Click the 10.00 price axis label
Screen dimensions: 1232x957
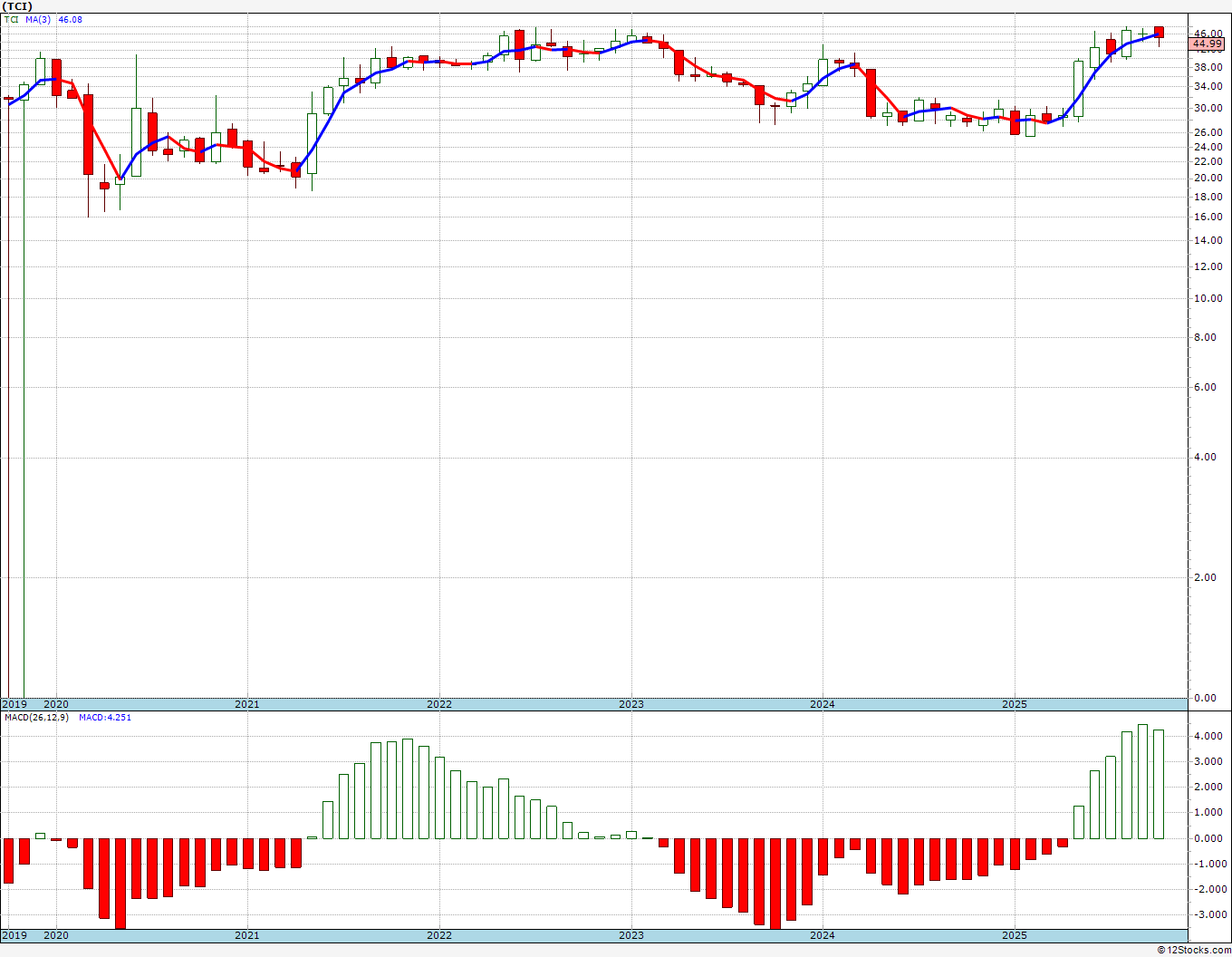pyautogui.click(x=1207, y=299)
